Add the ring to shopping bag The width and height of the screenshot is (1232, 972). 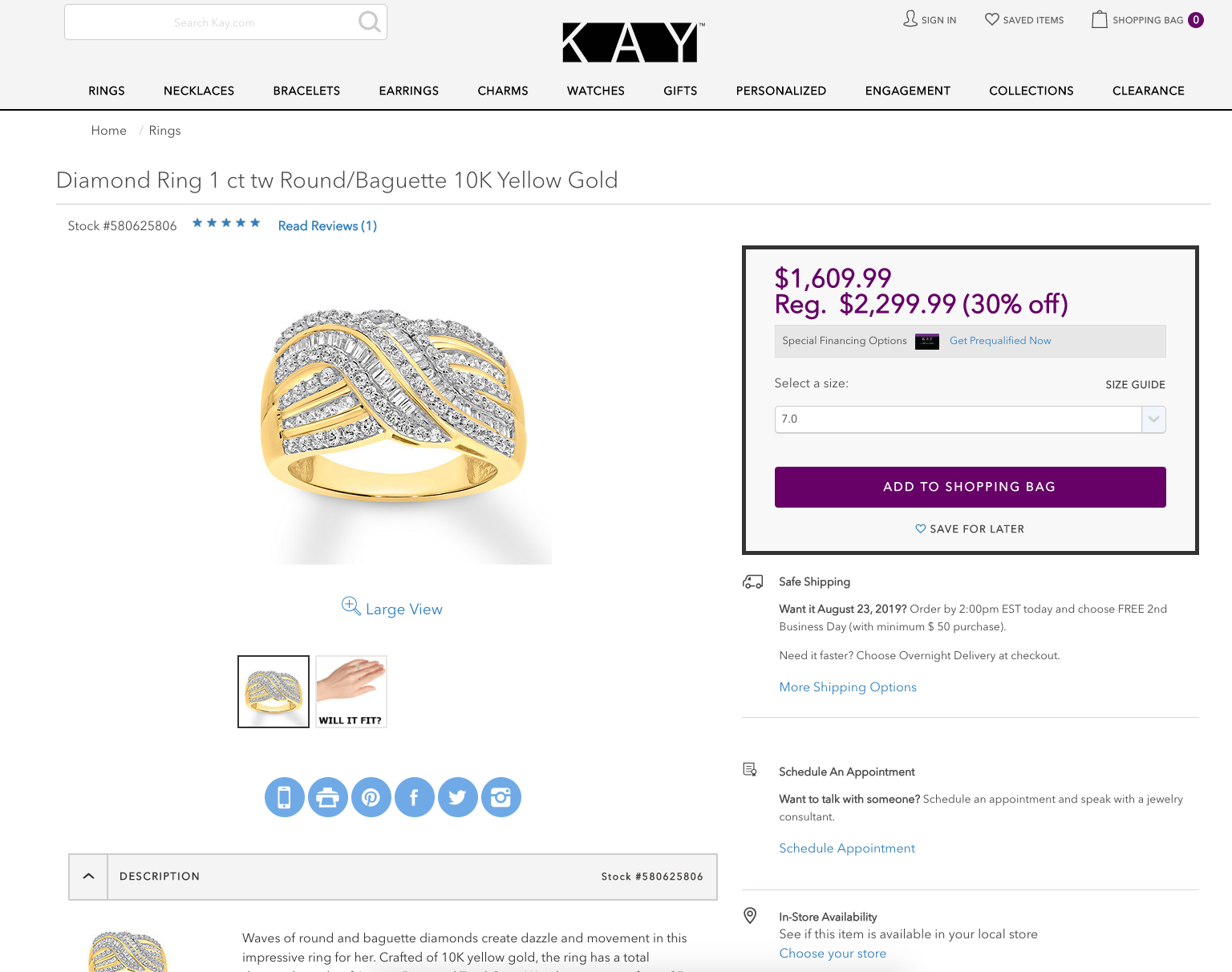[x=969, y=487]
